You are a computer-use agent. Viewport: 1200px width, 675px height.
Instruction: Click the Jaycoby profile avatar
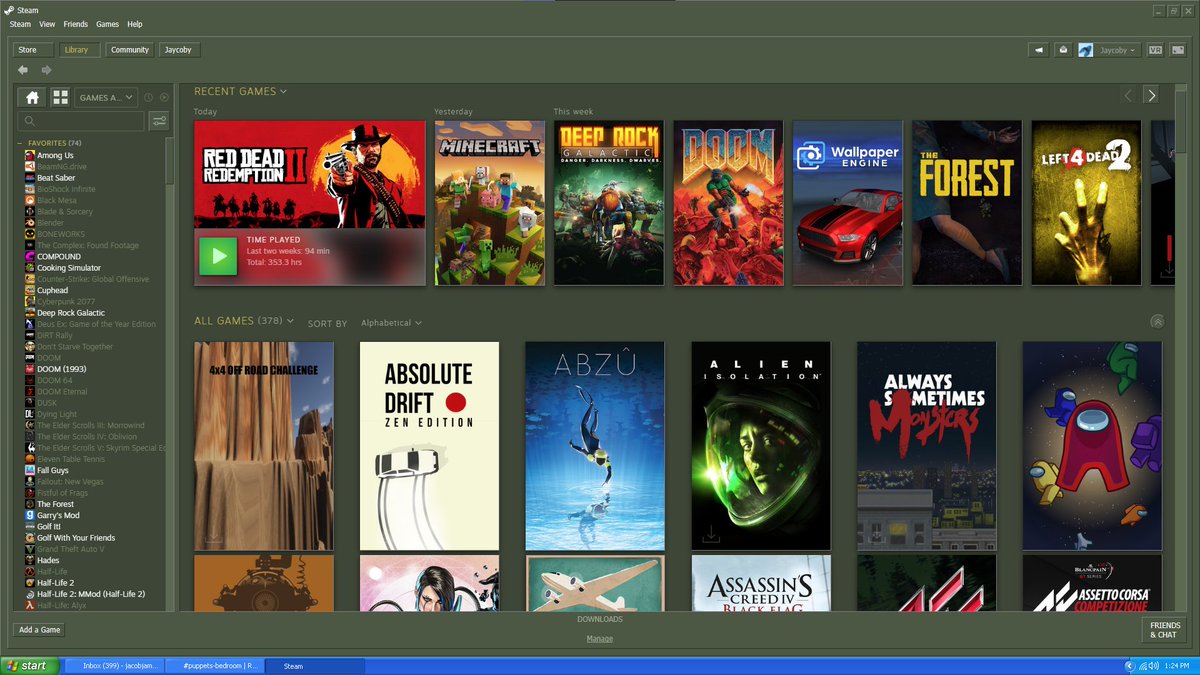click(x=1085, y=49)
